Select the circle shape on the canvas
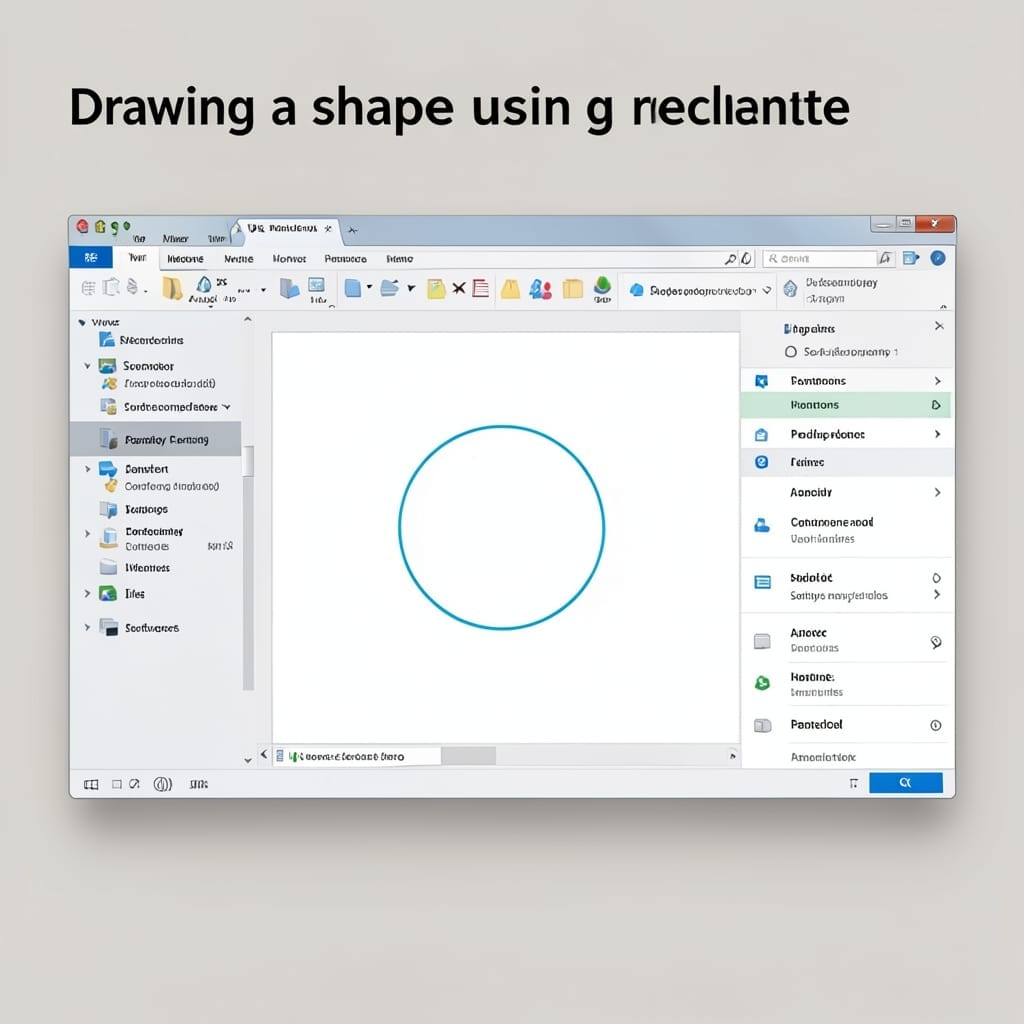 point(502,528)
